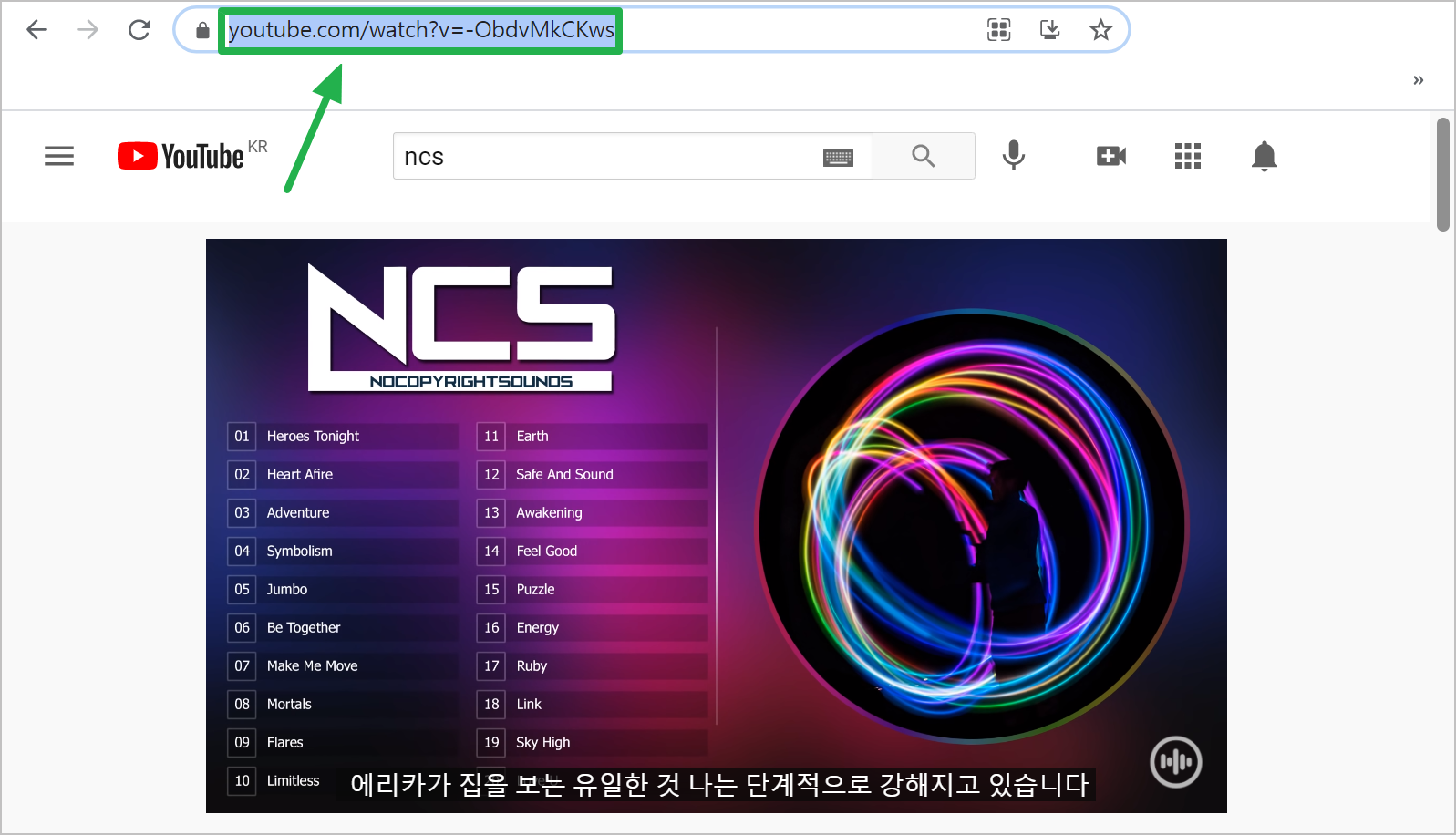Open the YouTube guide hamburger menu

coord(59,156)
